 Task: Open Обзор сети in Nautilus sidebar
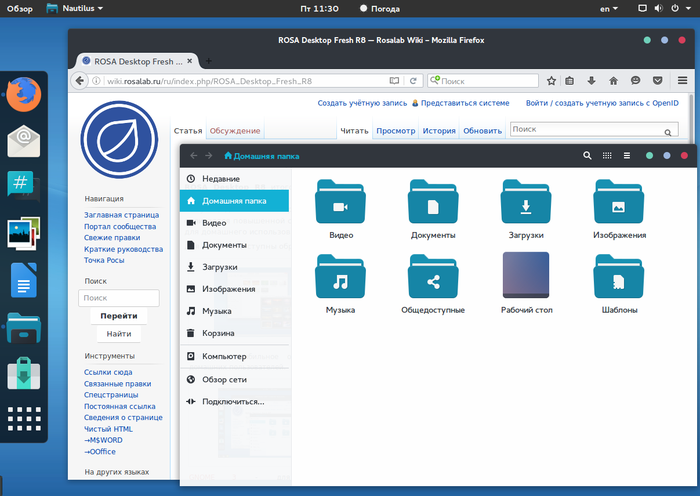click(x=234, y=379)
